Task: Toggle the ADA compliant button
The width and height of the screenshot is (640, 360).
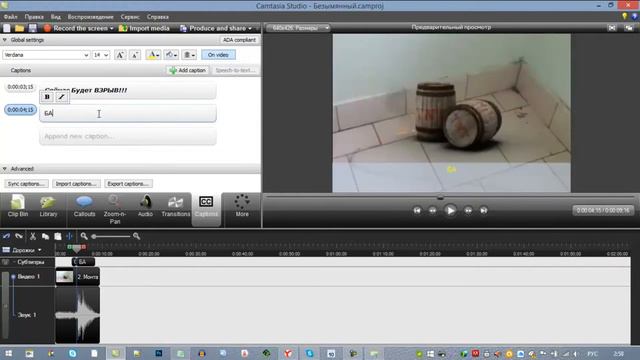Action: tap(239, 40)
